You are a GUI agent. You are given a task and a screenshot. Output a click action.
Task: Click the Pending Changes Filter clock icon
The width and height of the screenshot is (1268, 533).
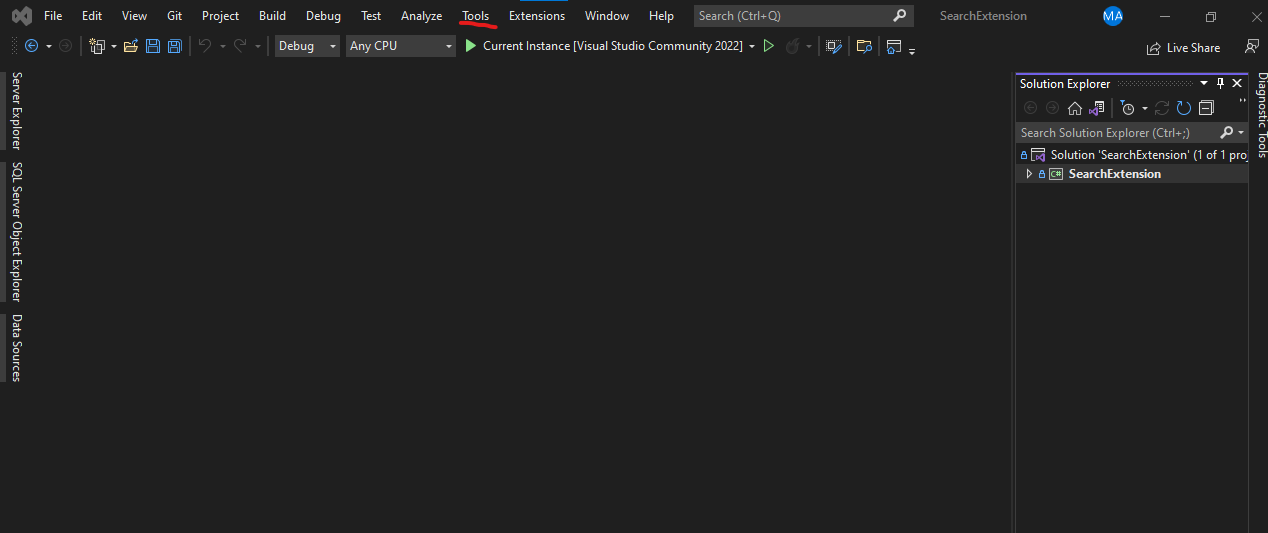(1128, 108)
